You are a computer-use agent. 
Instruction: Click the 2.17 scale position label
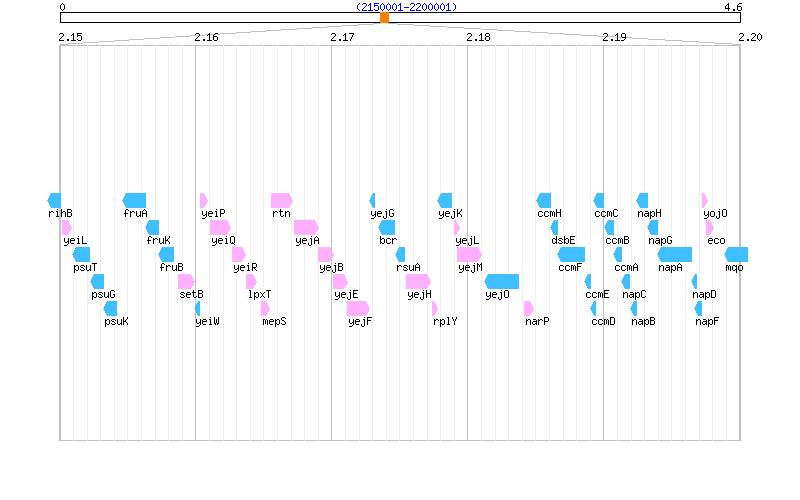tap(342, 37)
